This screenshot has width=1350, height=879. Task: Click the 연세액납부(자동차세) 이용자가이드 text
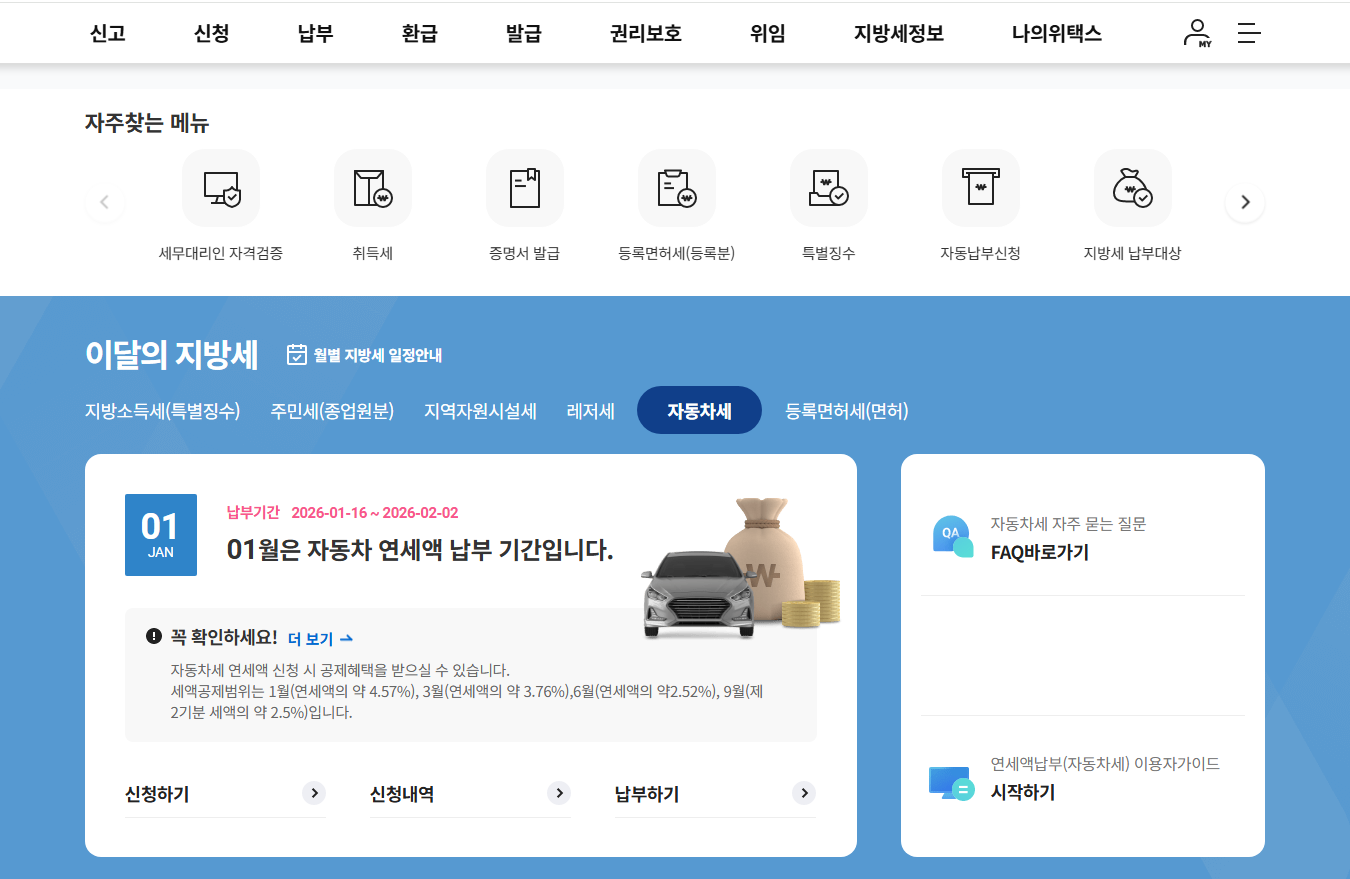tap(1105, 764)
